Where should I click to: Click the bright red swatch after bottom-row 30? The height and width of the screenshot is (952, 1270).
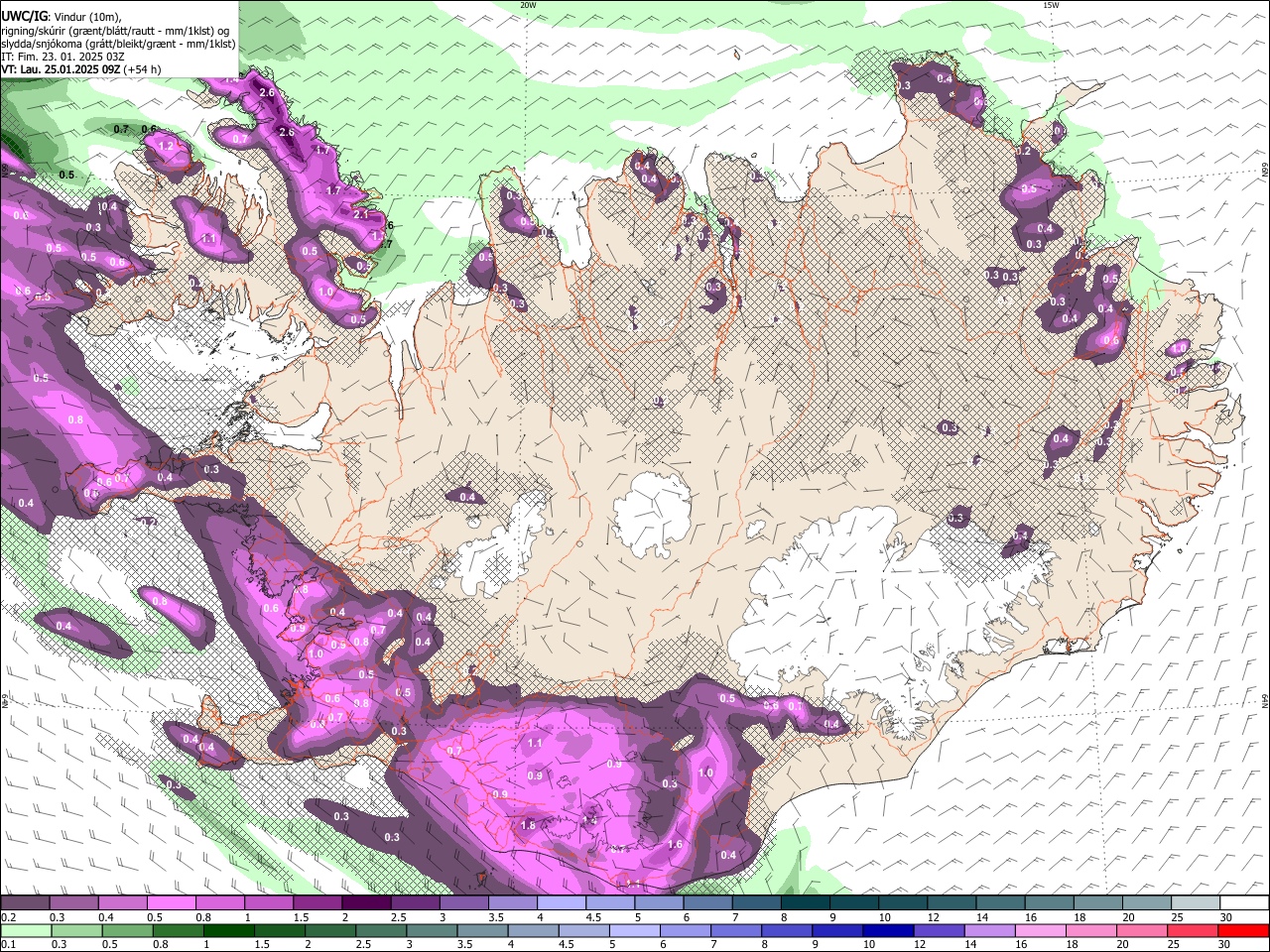[x=1244, y=931]
